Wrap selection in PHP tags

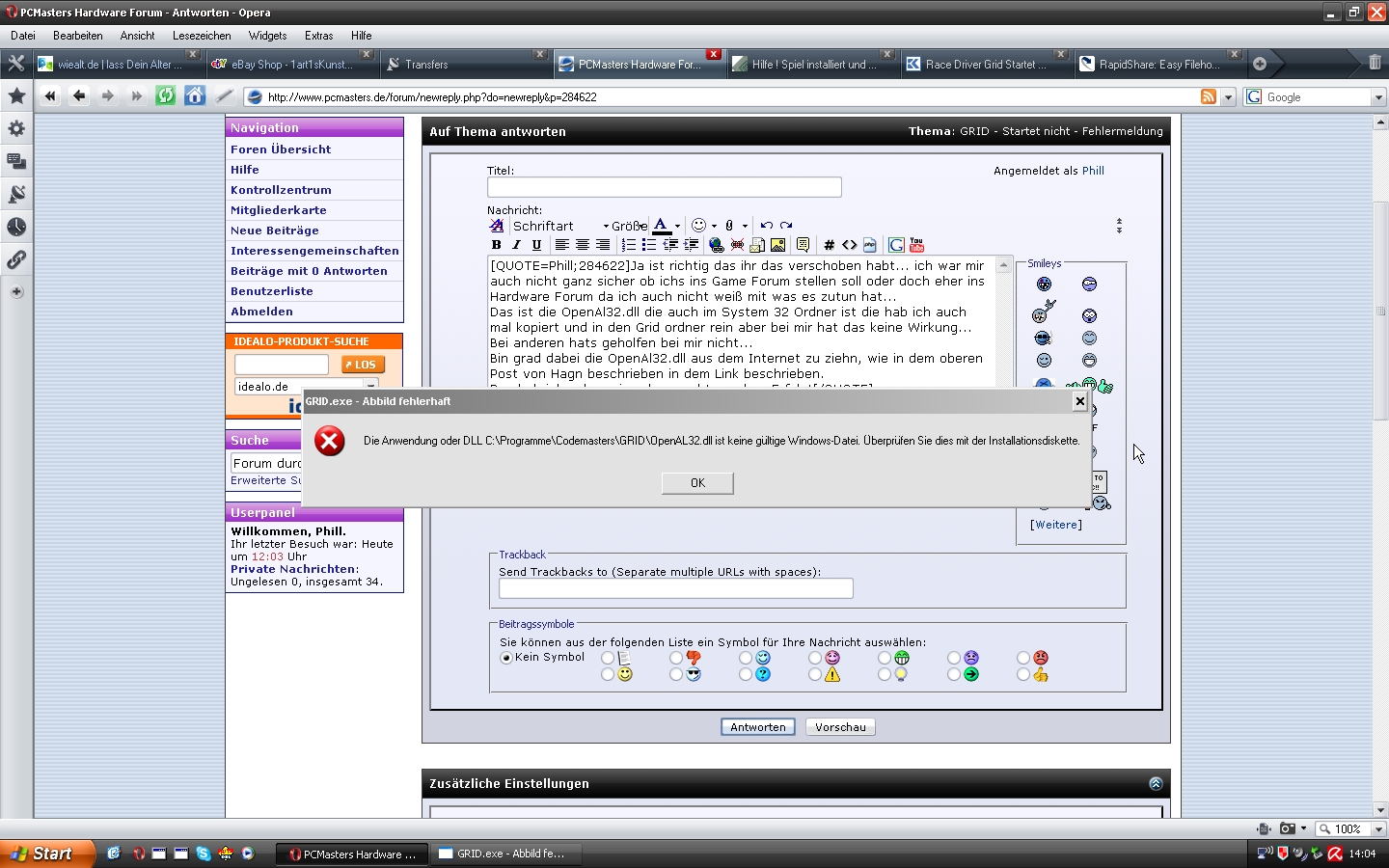[869, 245]
